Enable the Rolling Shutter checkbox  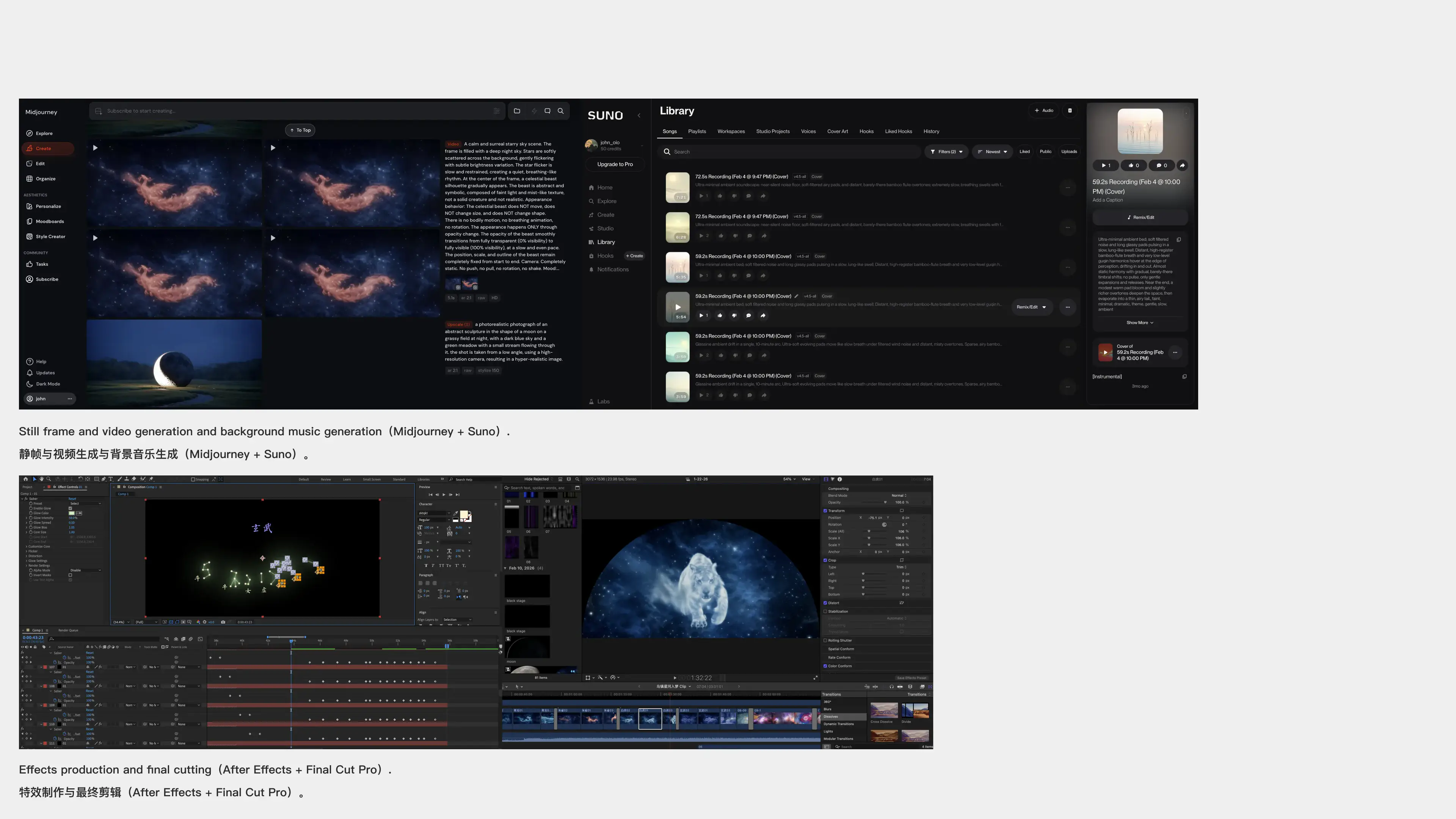[x=825, y=641]
